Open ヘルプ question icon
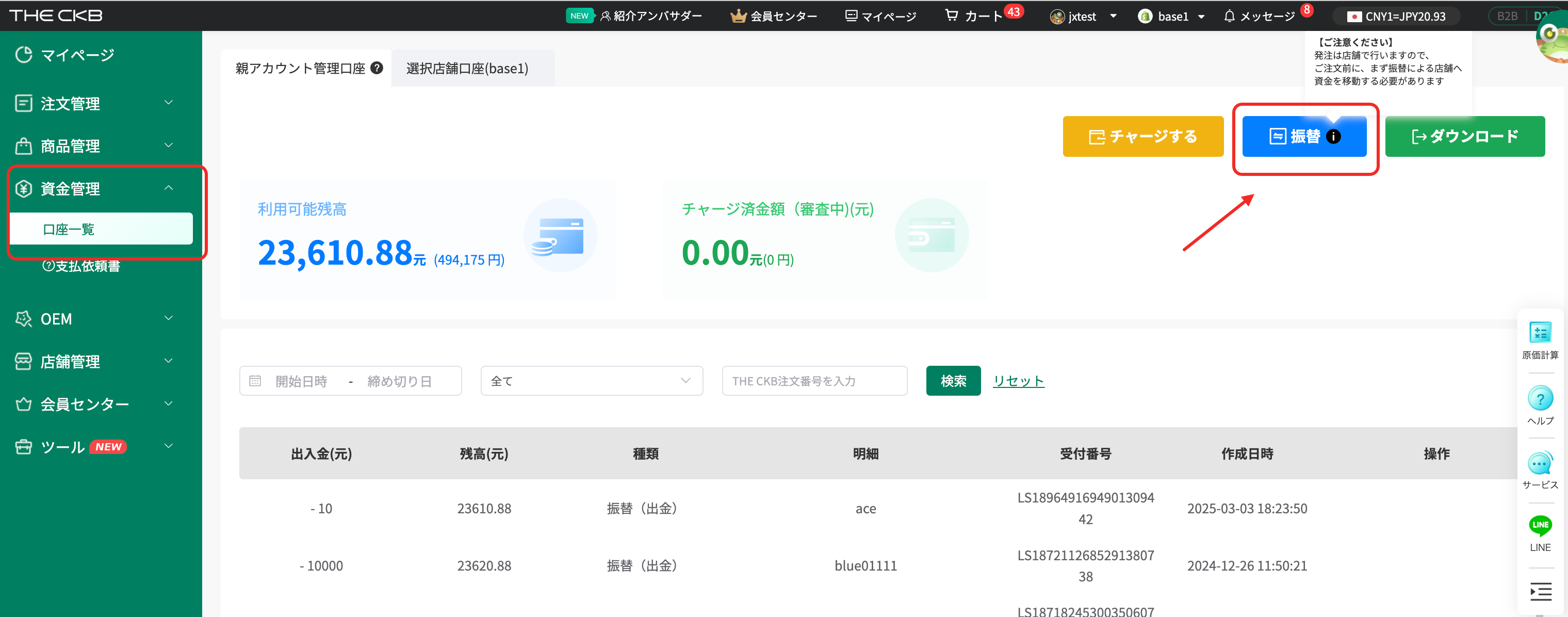Viewport: 1568px width, 617px height. pyautogui.click(x=1540, y=399)
